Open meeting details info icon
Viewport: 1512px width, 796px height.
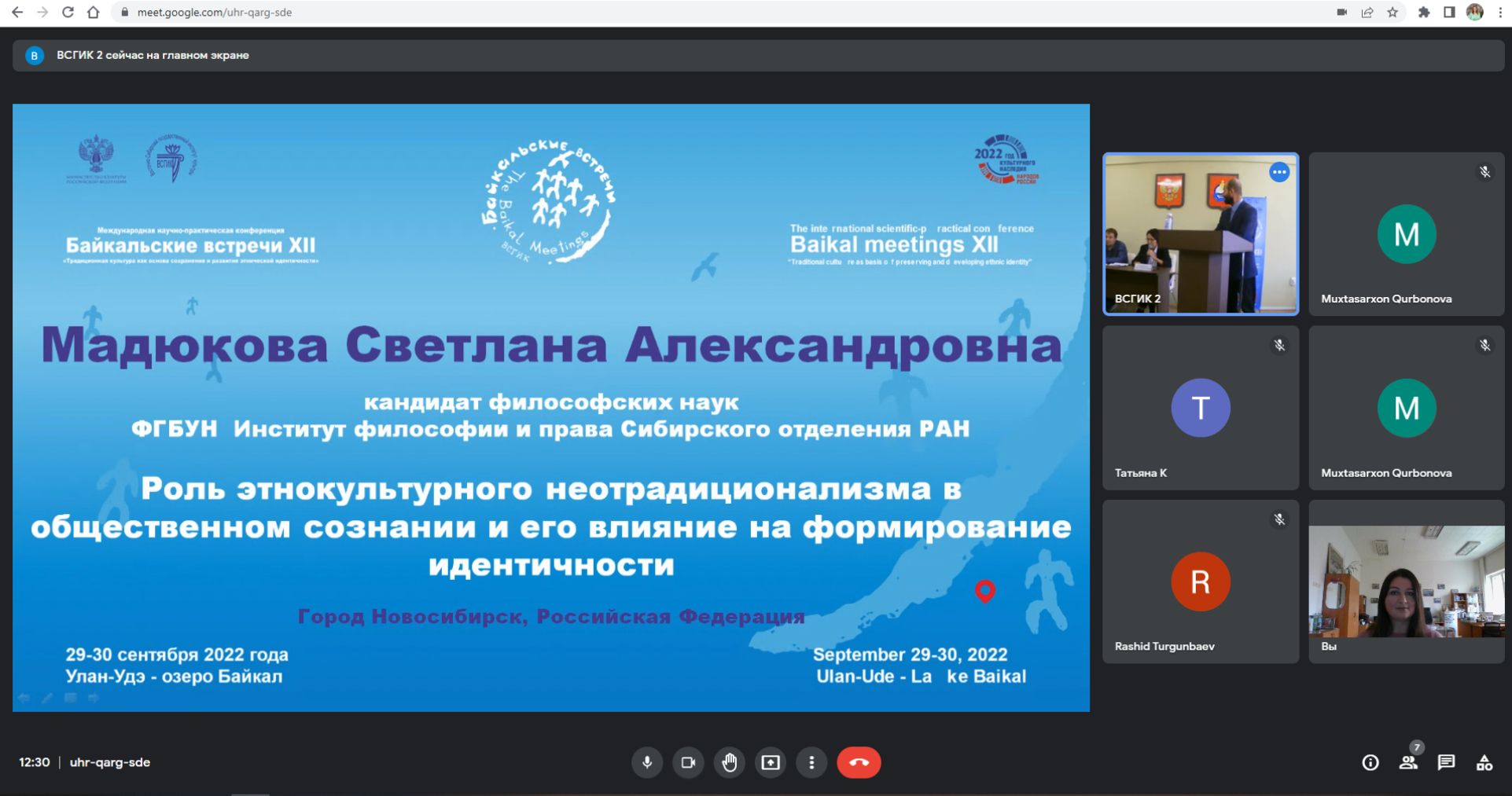[x=1370, y=762]
